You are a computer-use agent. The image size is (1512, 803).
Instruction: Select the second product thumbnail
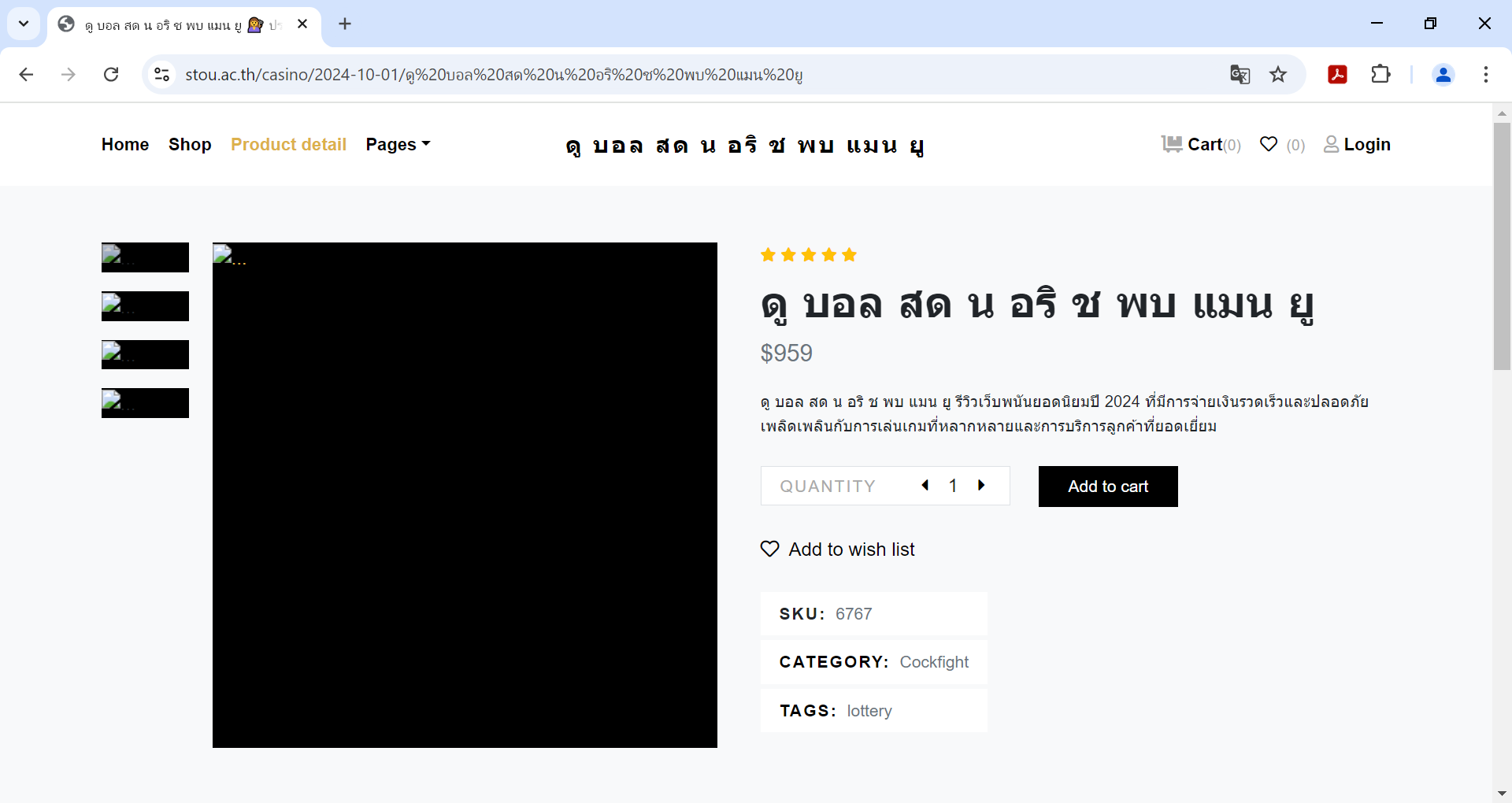click(145, 306)
